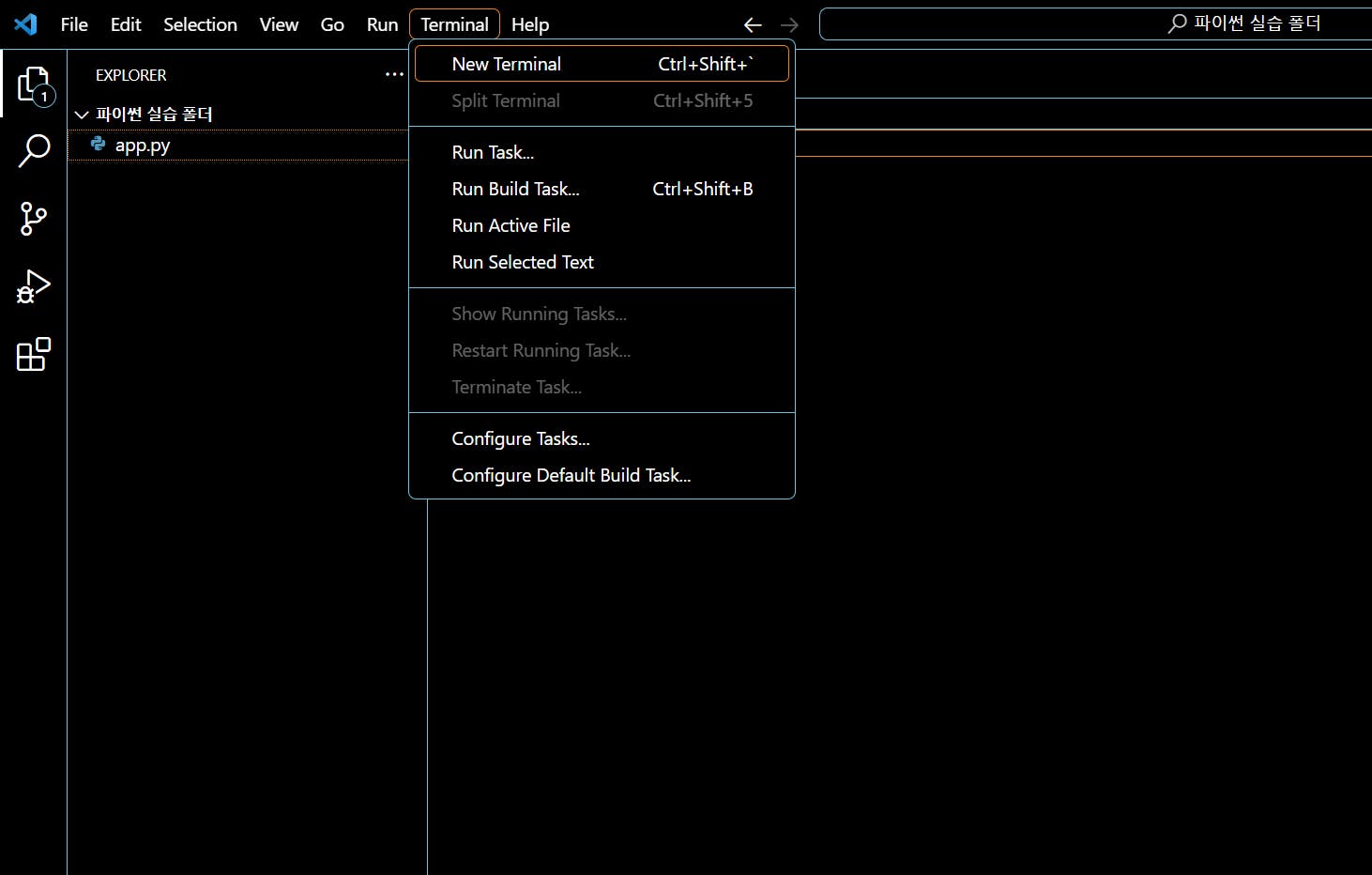This screenshot has width=1372, height=875.
Task: Open Explorer's Views and More Actions ellipsis
Action: tap(394, 74)
